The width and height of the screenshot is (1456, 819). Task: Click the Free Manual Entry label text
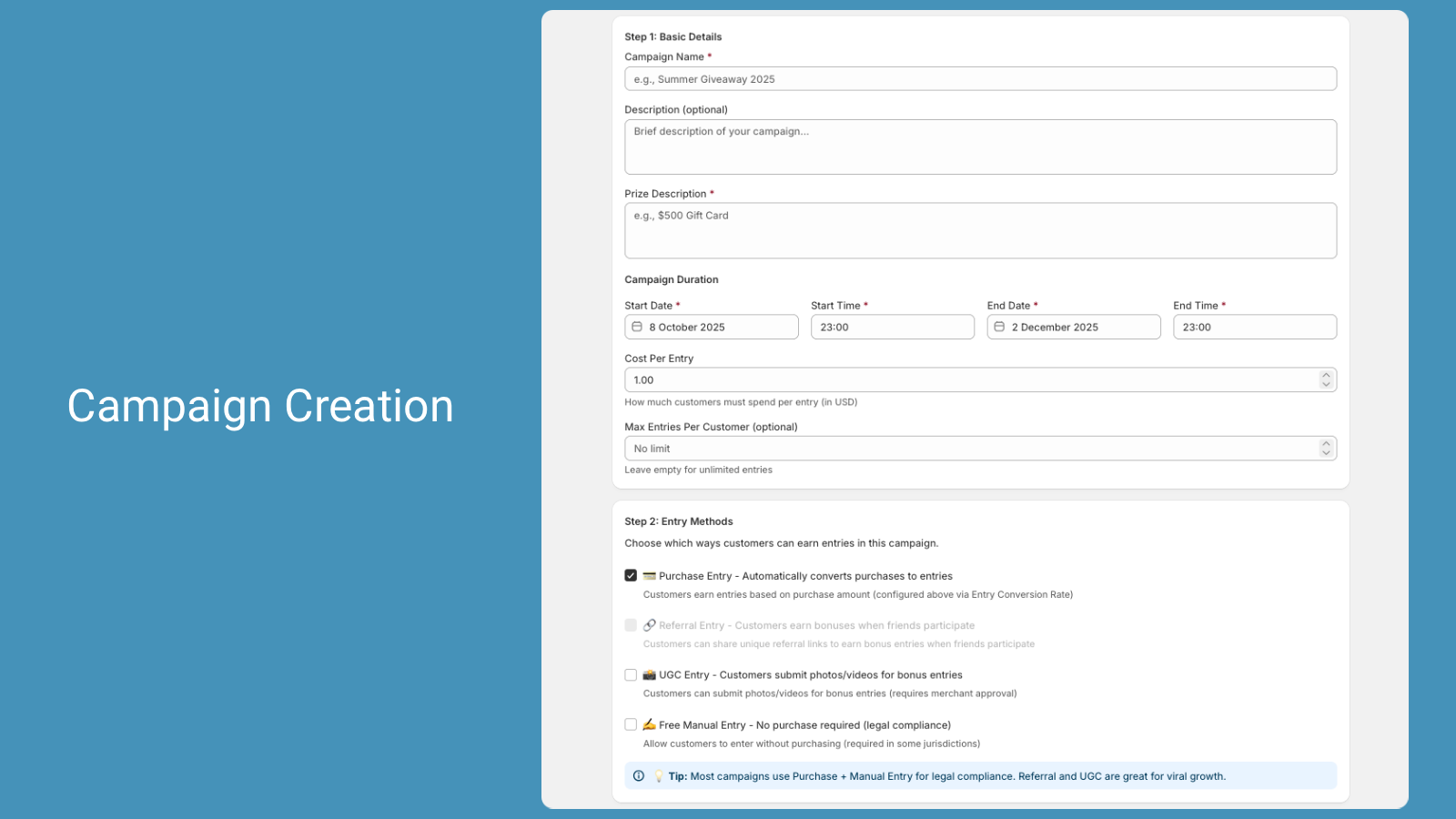coord(804,725)
